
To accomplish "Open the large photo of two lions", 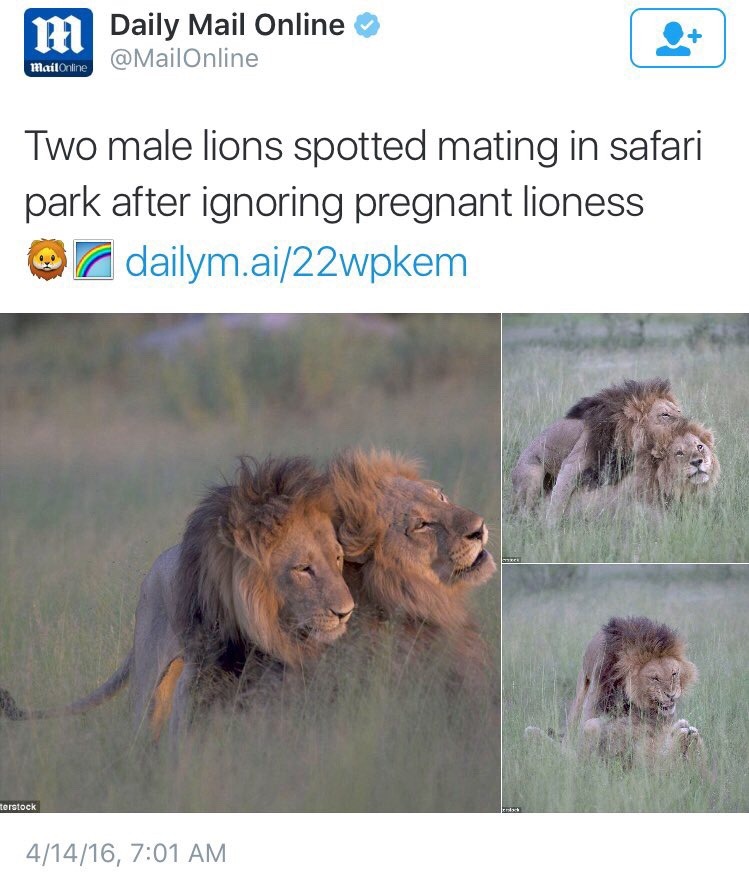I will [x=250, y=563].
